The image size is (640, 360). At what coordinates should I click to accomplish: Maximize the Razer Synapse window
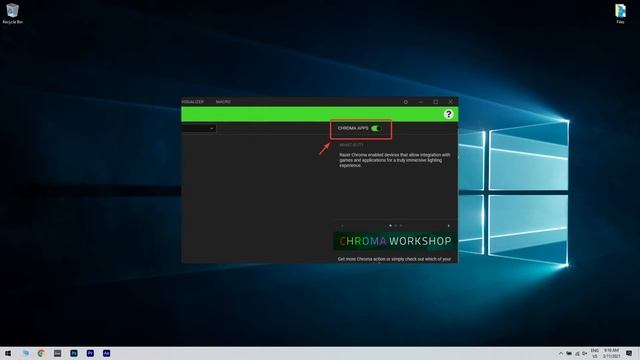click(436, 102)
